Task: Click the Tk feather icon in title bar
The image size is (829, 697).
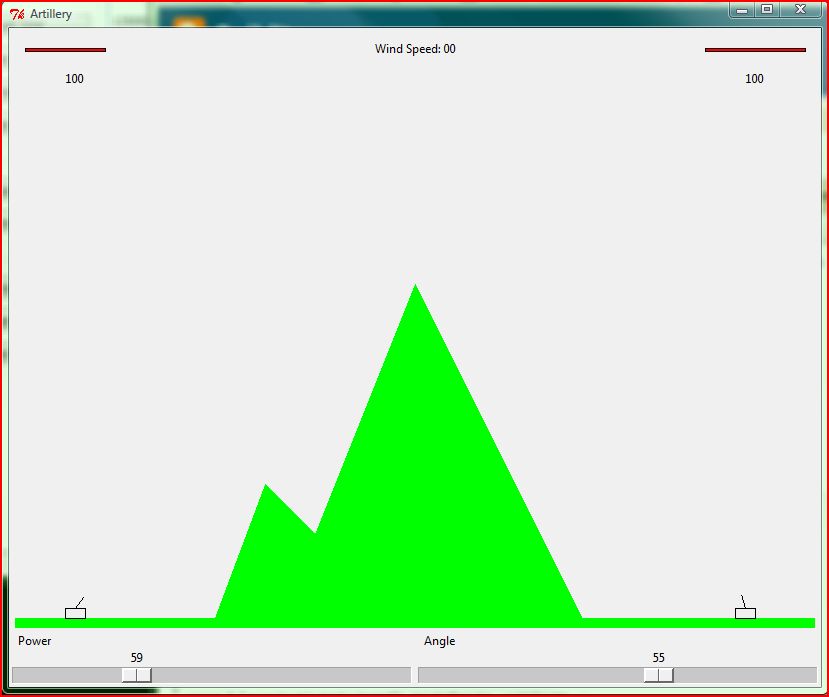Action: coord(17,14)
